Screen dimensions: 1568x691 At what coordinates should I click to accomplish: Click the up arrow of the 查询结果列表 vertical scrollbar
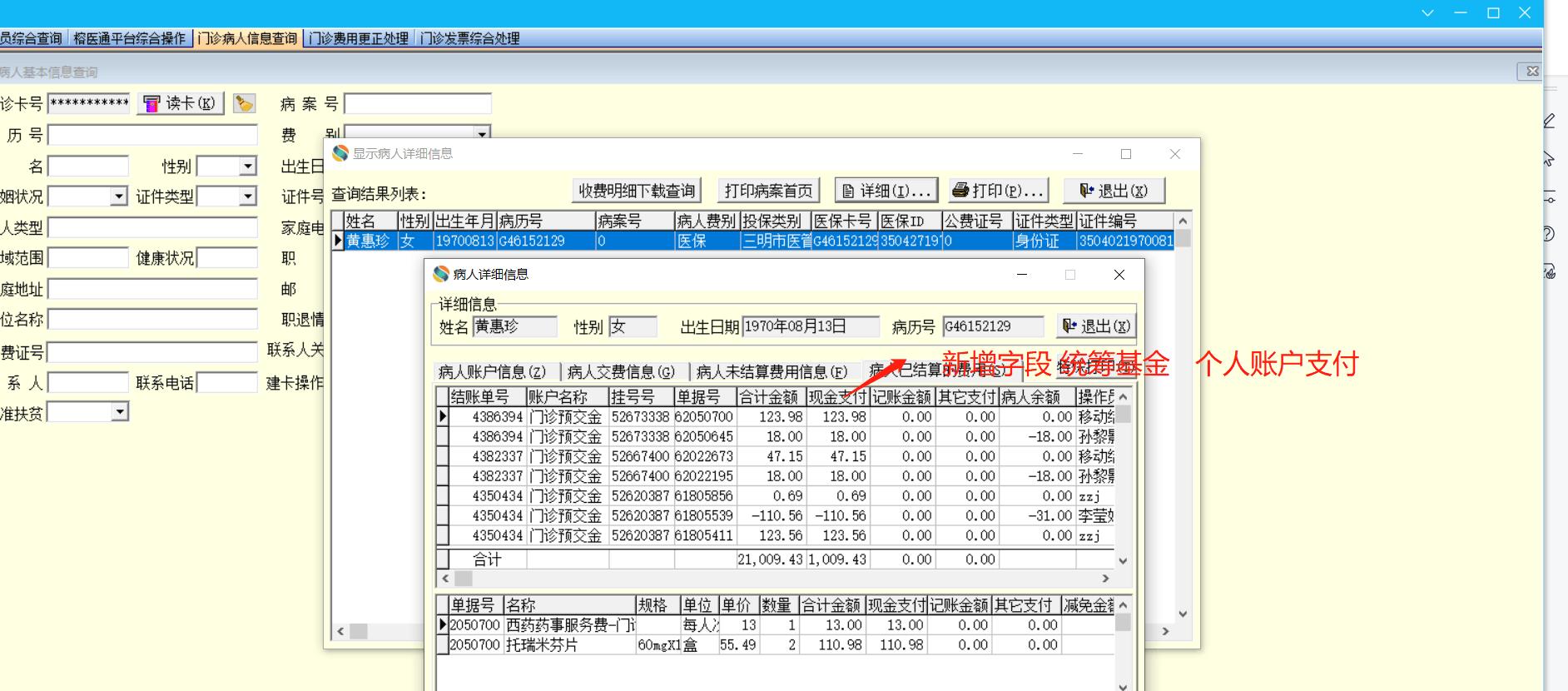[1183, 221]
